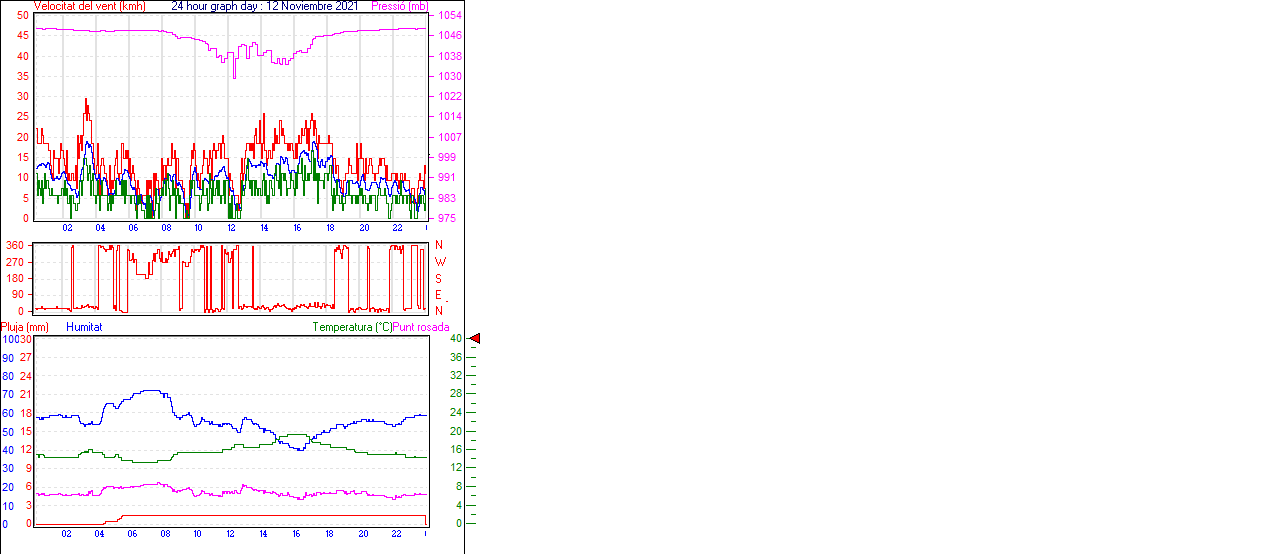Click the 'Pressió (mb)' axis label

pos(399,6)
